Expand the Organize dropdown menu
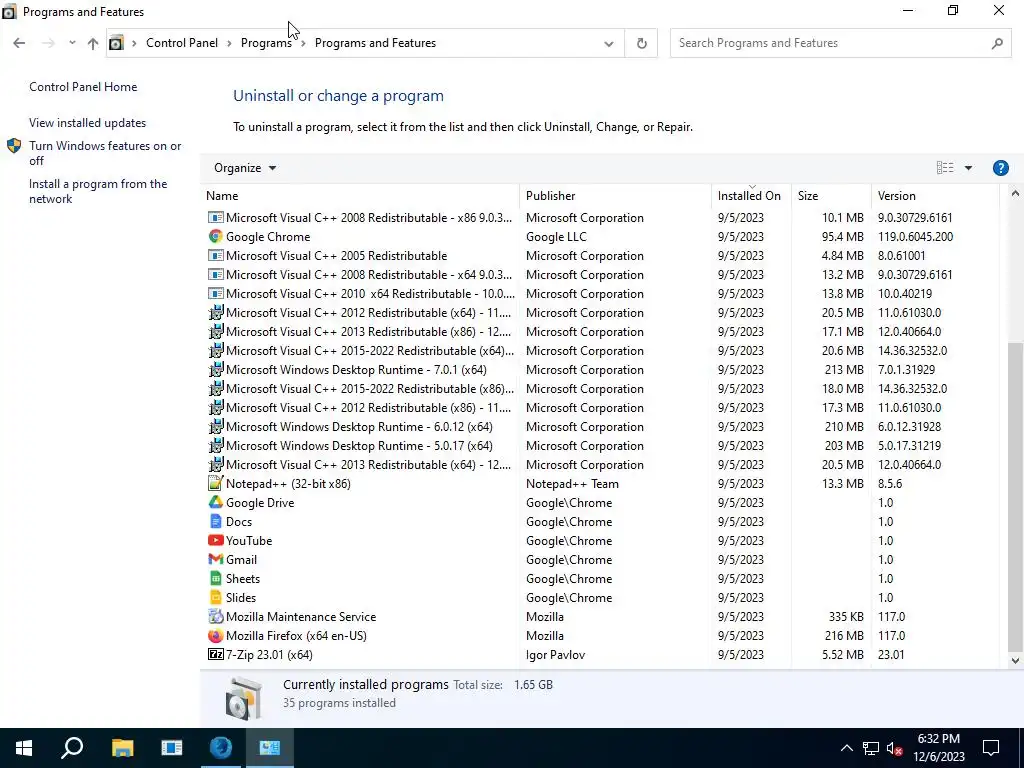1024x768 pixels. tap(245, 168)
